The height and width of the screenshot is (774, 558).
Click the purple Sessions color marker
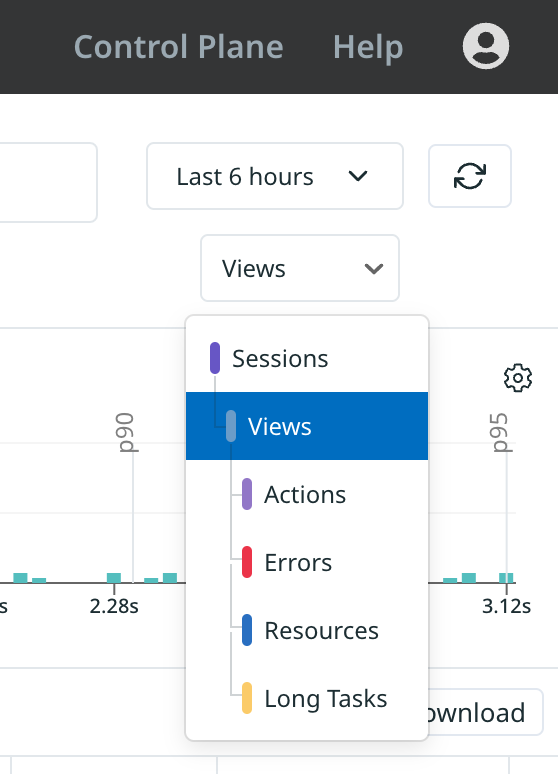pos(215,358)
